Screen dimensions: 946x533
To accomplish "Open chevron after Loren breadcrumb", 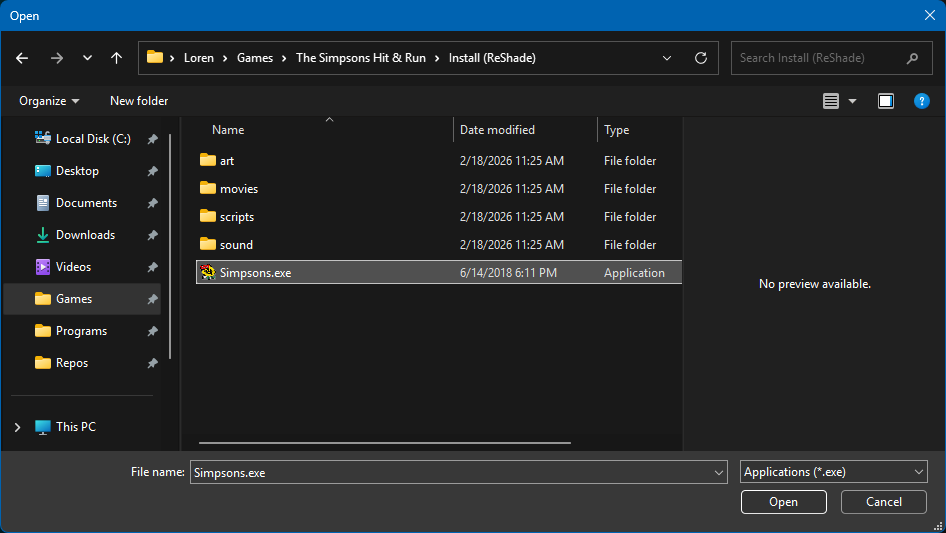I will (225, 58).
